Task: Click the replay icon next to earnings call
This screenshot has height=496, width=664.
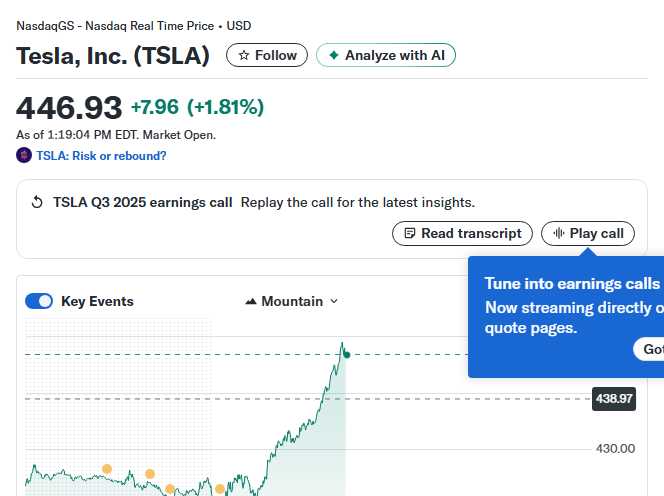Action: pyautogui.click(x=37, y=202)
